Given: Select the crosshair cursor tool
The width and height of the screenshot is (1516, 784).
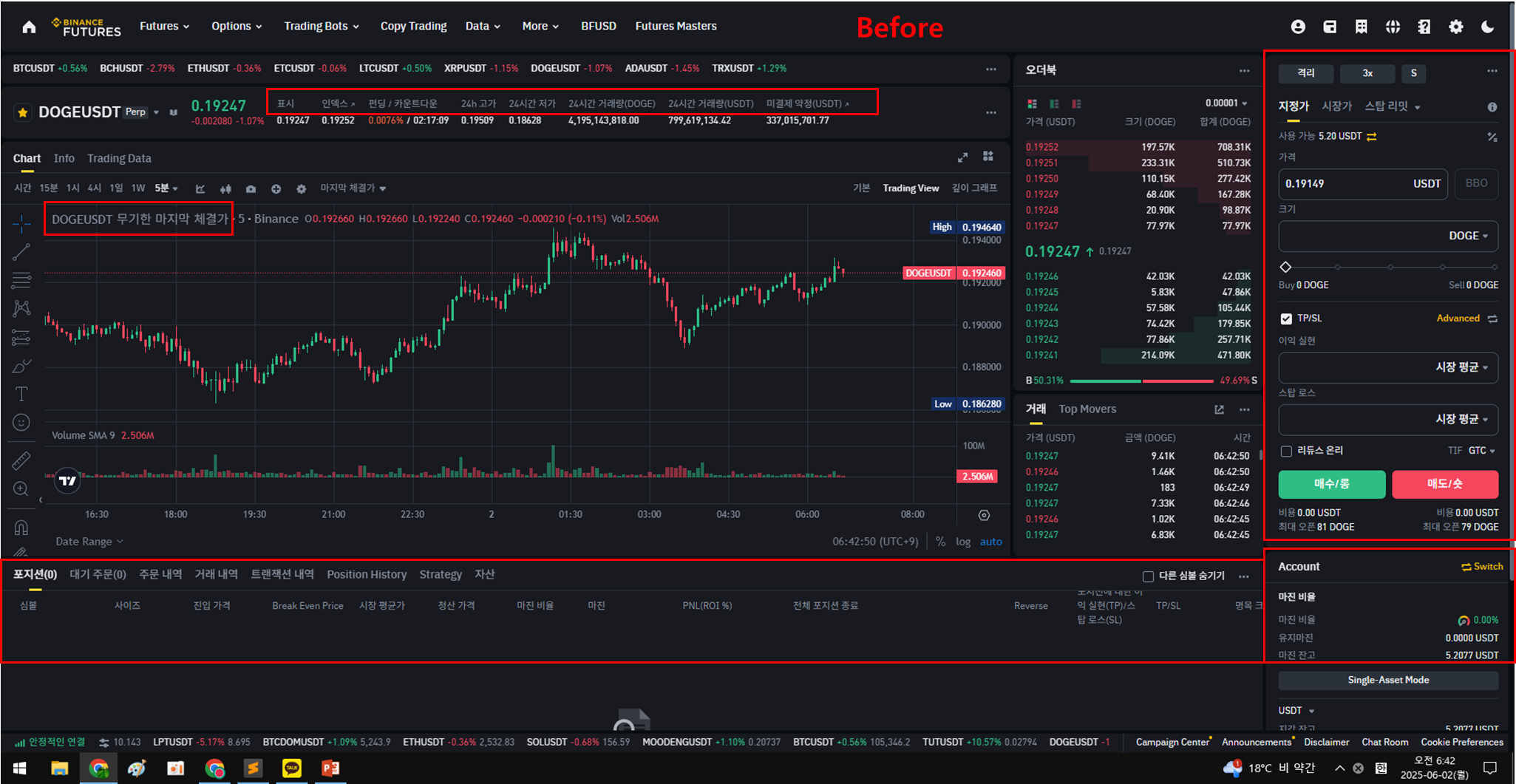Looking at the screenshot, I should click(21, 222).
